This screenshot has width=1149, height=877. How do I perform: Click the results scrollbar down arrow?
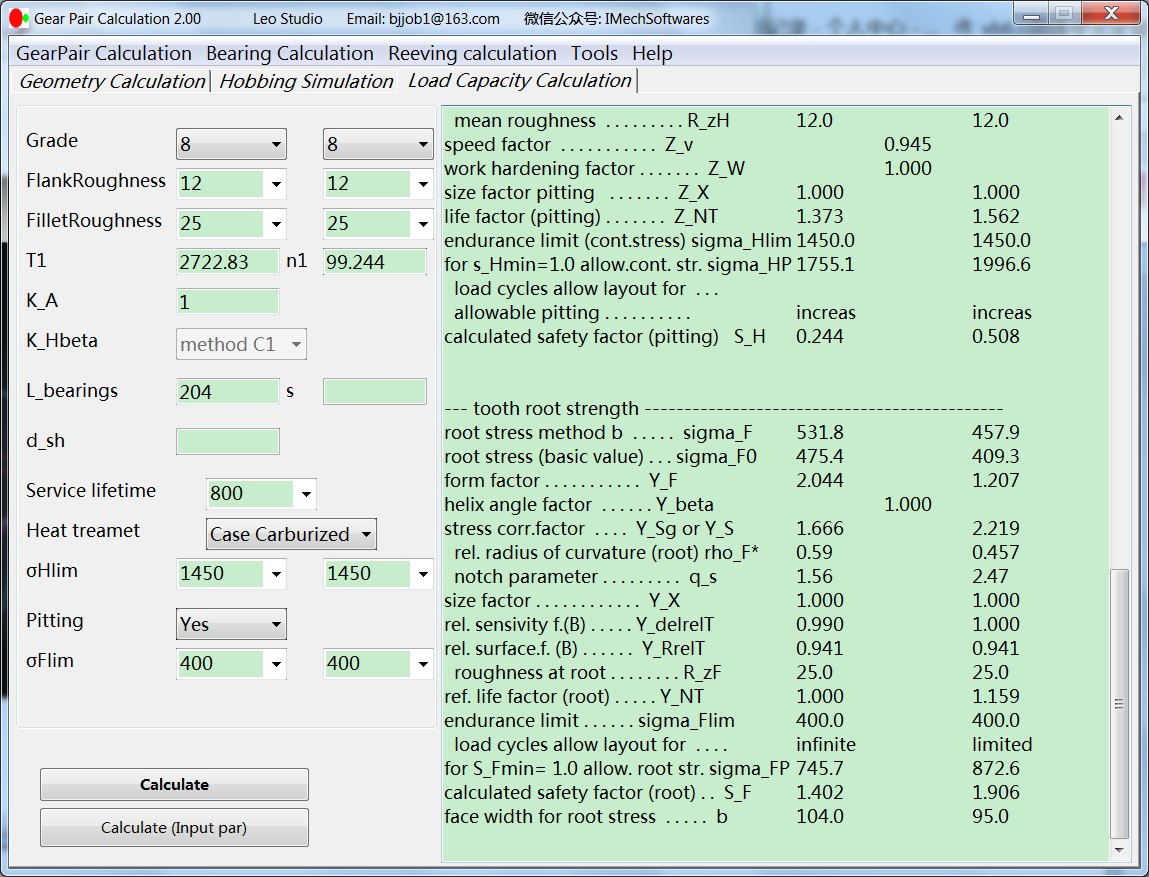[1119, 851]
